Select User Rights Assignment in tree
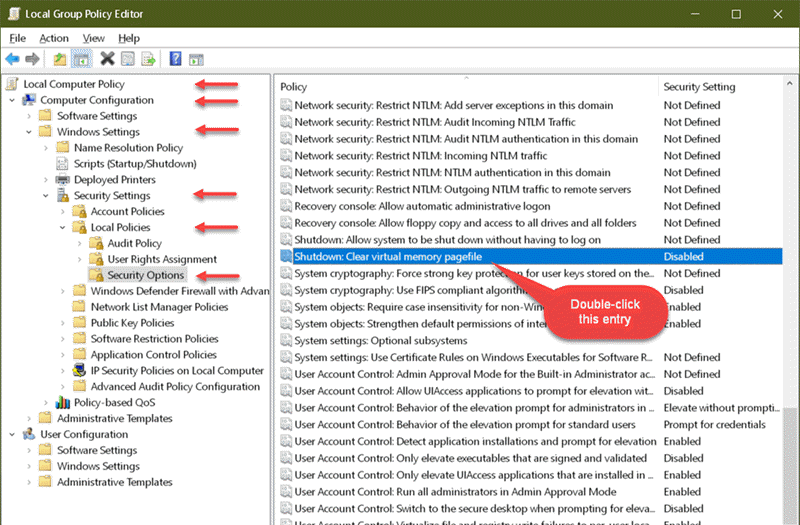The image size is (800, 525). (162, 259)
